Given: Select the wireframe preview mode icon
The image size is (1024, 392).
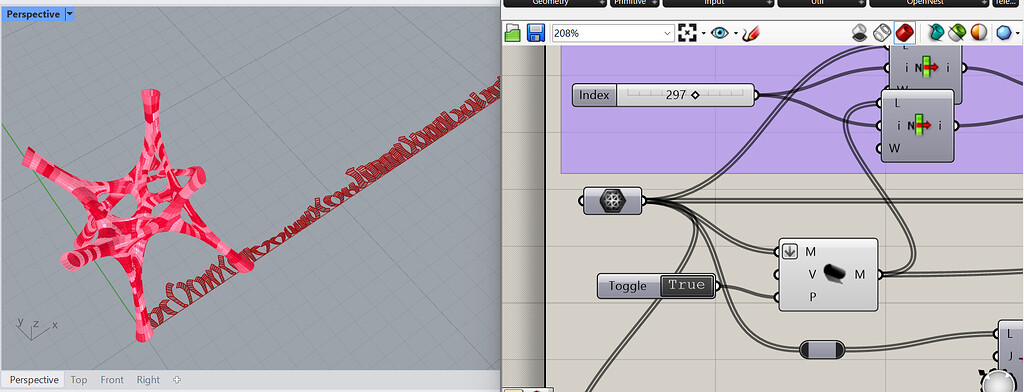Looking at the screenshot, I should click(882, 32).
